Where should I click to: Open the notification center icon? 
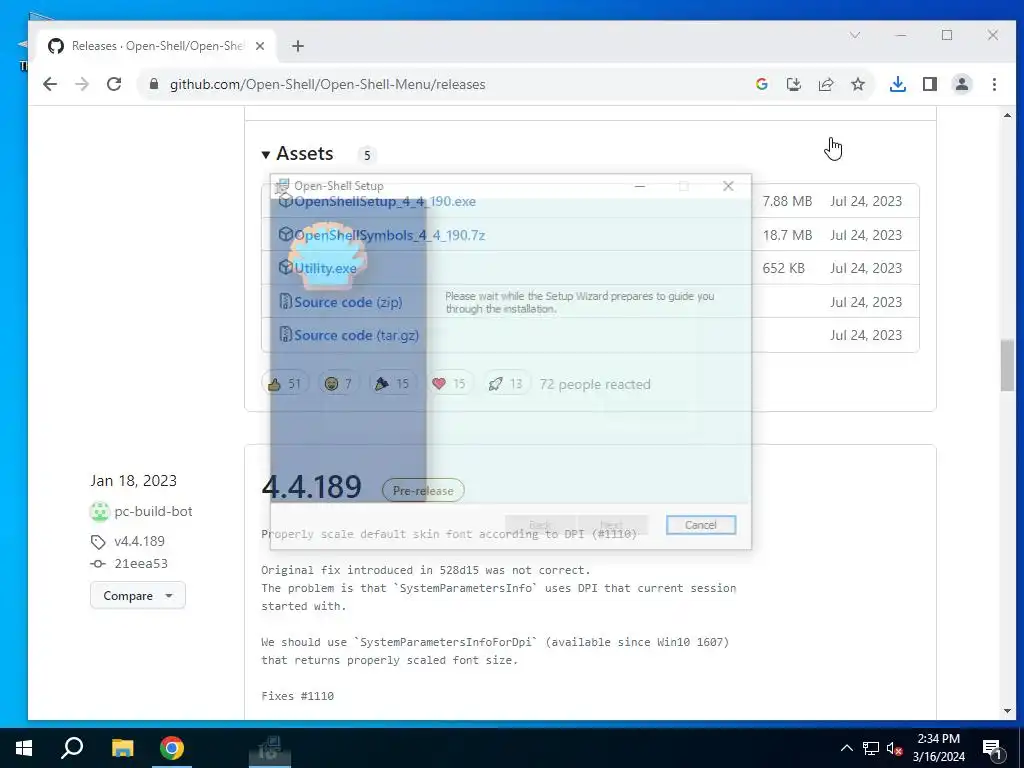(x=993, y=748)
